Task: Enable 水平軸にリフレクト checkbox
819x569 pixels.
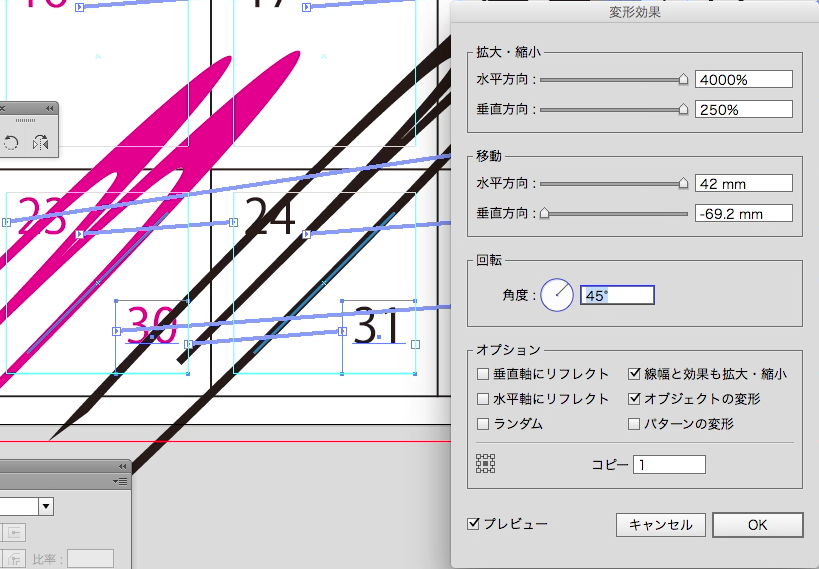Action: [x=483, y=399]
